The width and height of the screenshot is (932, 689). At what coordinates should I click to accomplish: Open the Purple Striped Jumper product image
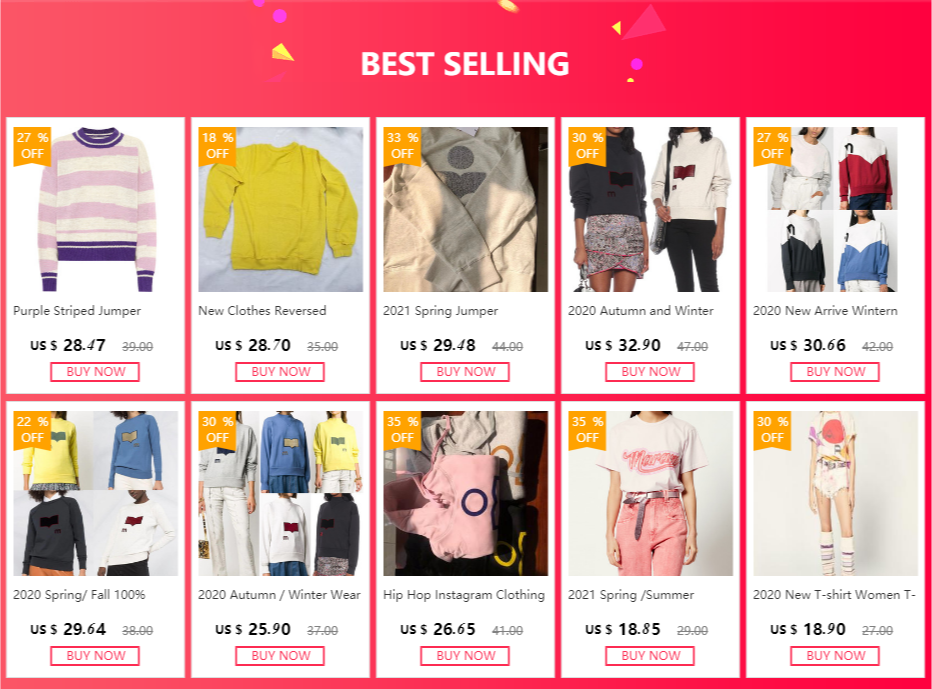96,209
